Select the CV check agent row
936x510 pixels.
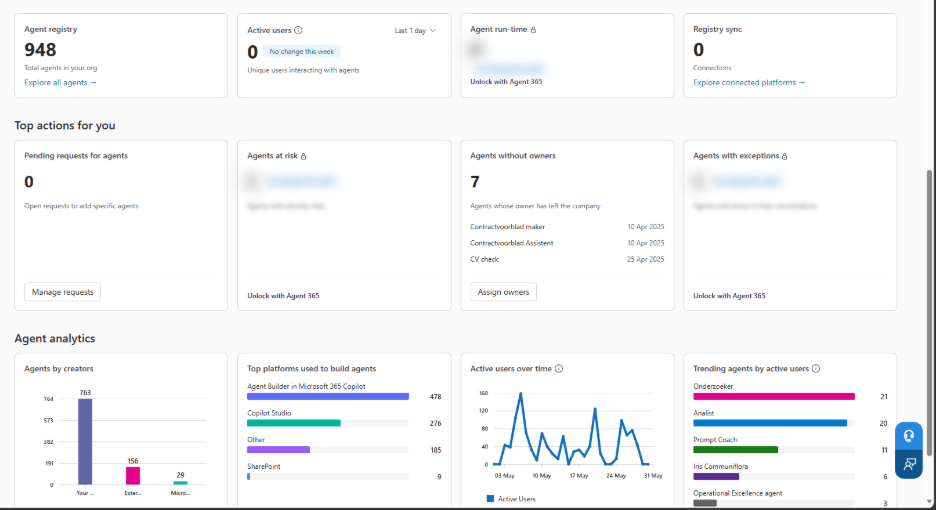tap(567, 259)
